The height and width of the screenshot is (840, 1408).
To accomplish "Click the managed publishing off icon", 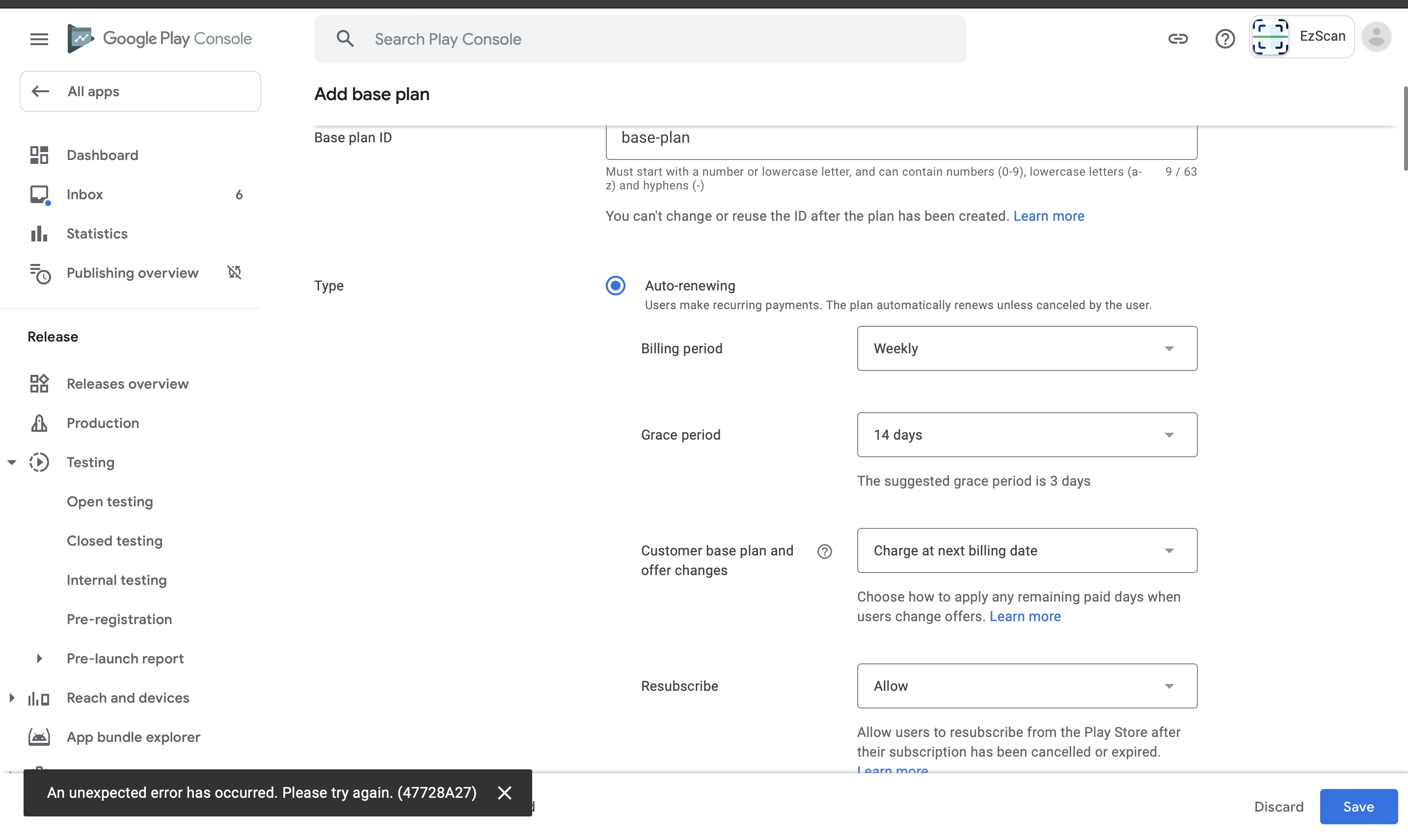I will pyautogui.click(x=235, y=272).
